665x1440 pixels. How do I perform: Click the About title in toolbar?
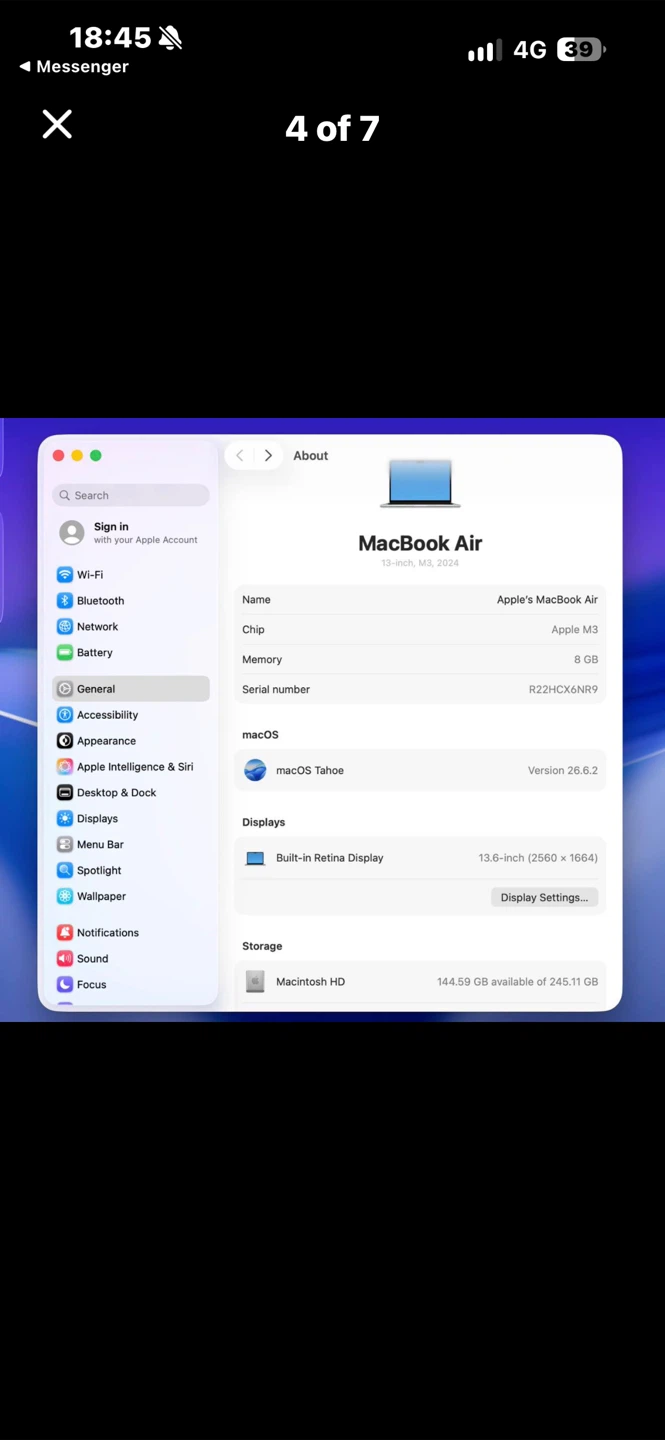pos(310,456)
